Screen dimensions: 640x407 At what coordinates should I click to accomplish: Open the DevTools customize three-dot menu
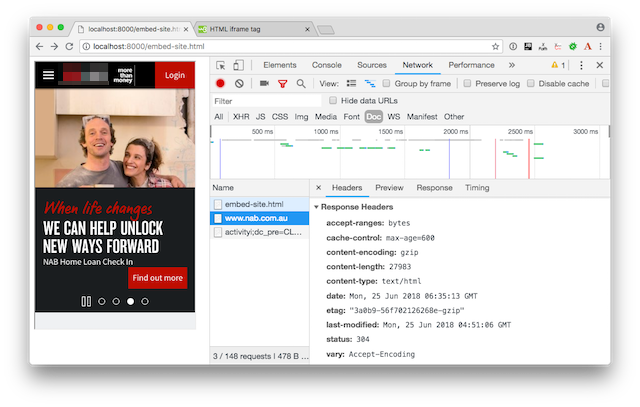tap(581, 65)
